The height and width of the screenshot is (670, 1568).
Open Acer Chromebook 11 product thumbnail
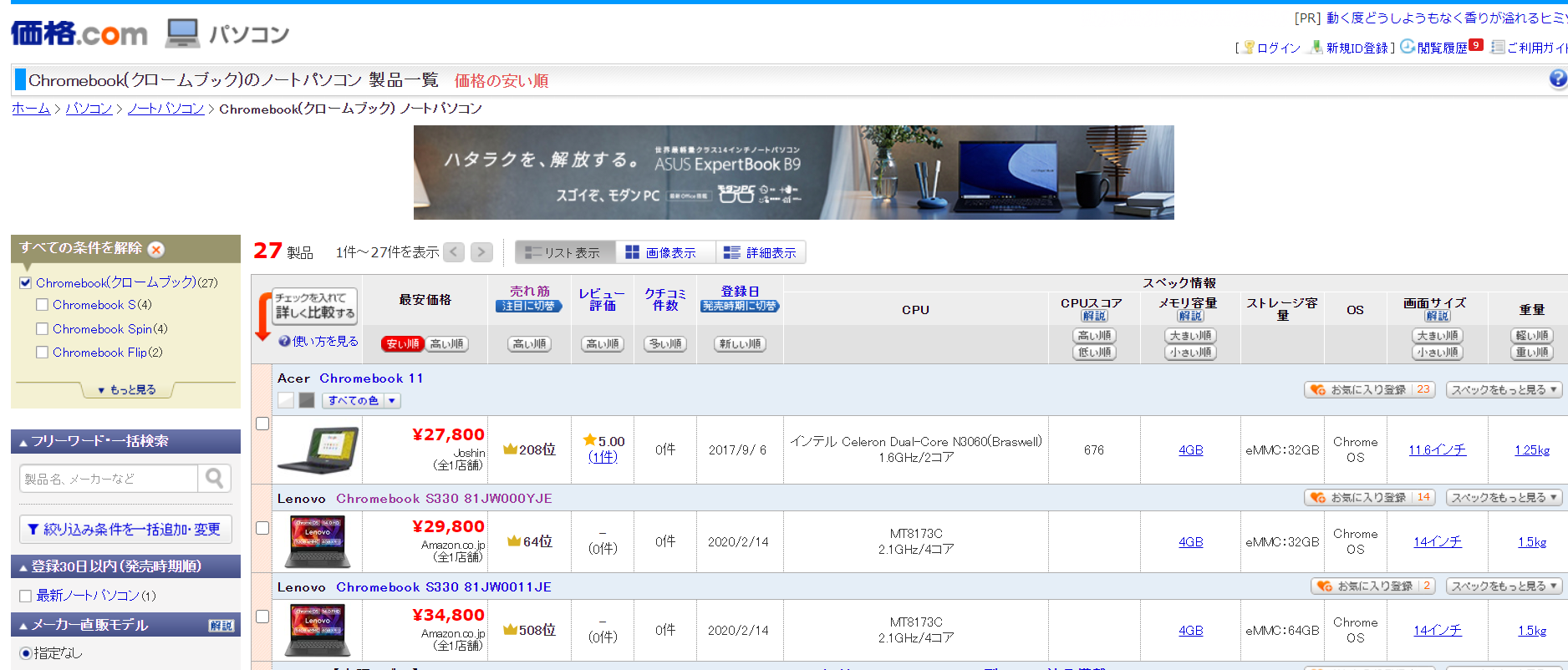[x=318, y=450]
